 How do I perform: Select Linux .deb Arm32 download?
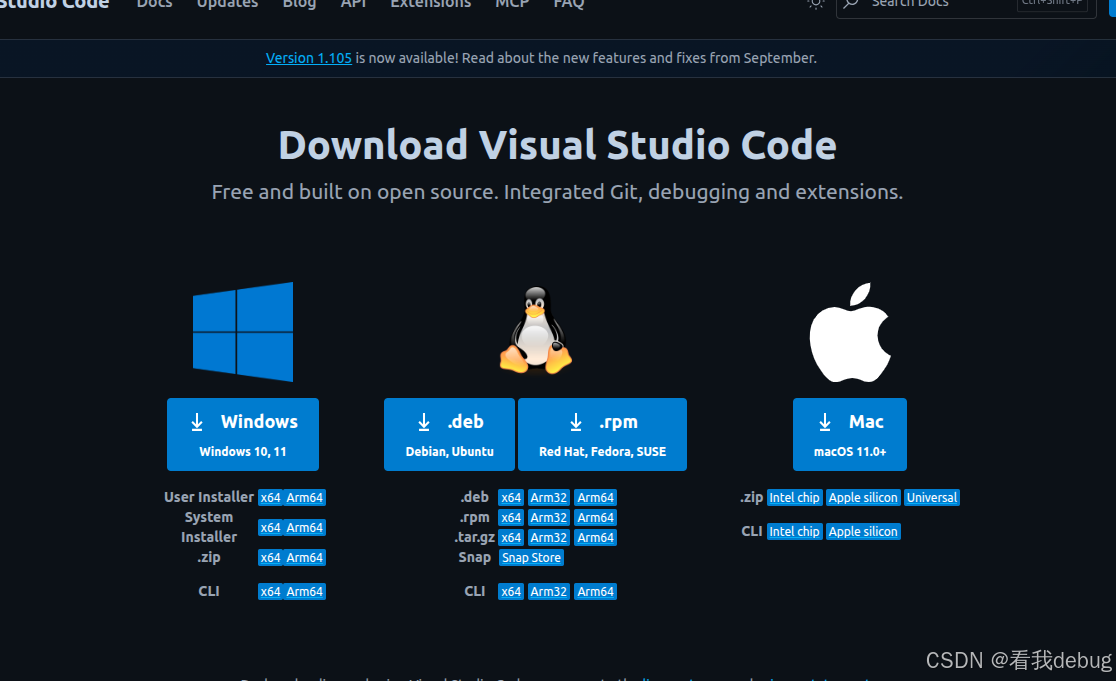tap(549, 497)
